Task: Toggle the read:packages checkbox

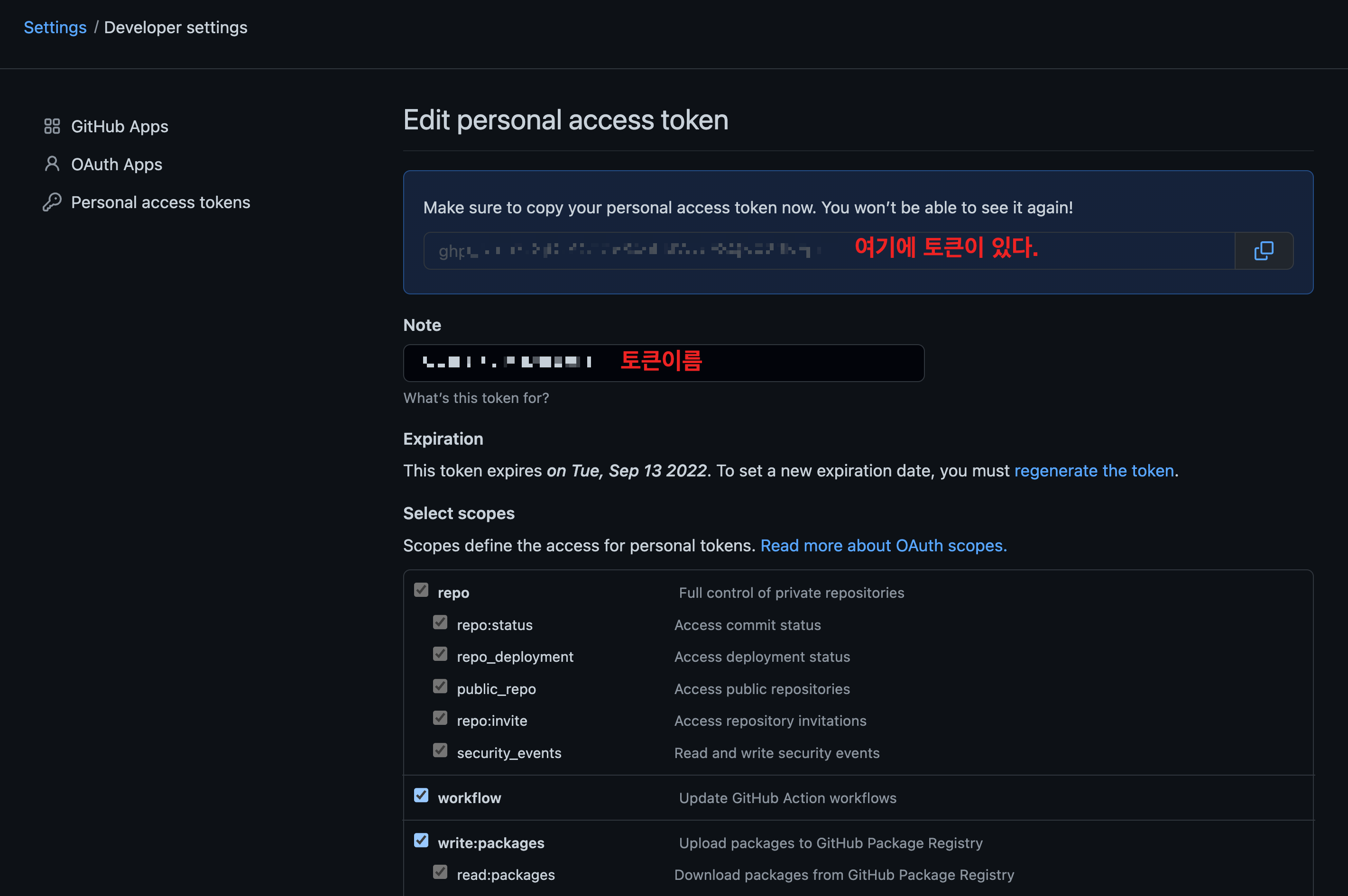Action: [440, 872]
